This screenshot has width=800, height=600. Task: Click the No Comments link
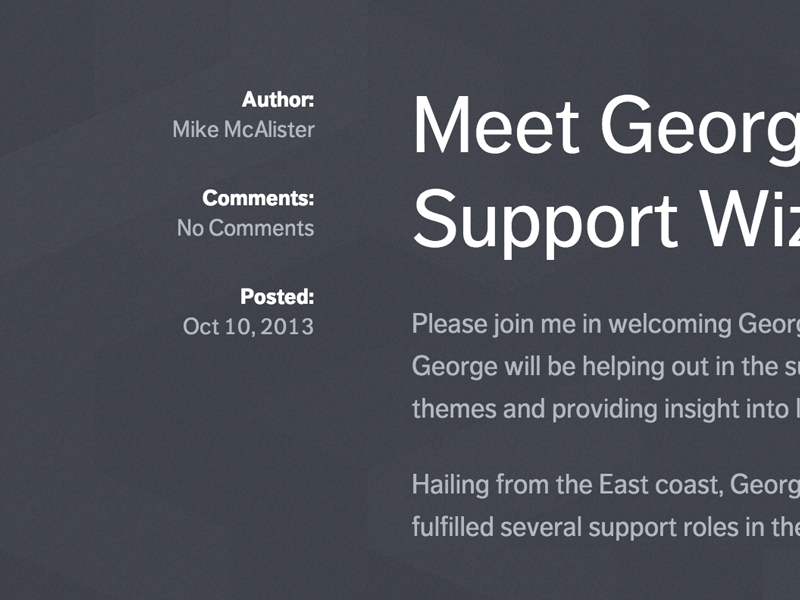(245, 228)
